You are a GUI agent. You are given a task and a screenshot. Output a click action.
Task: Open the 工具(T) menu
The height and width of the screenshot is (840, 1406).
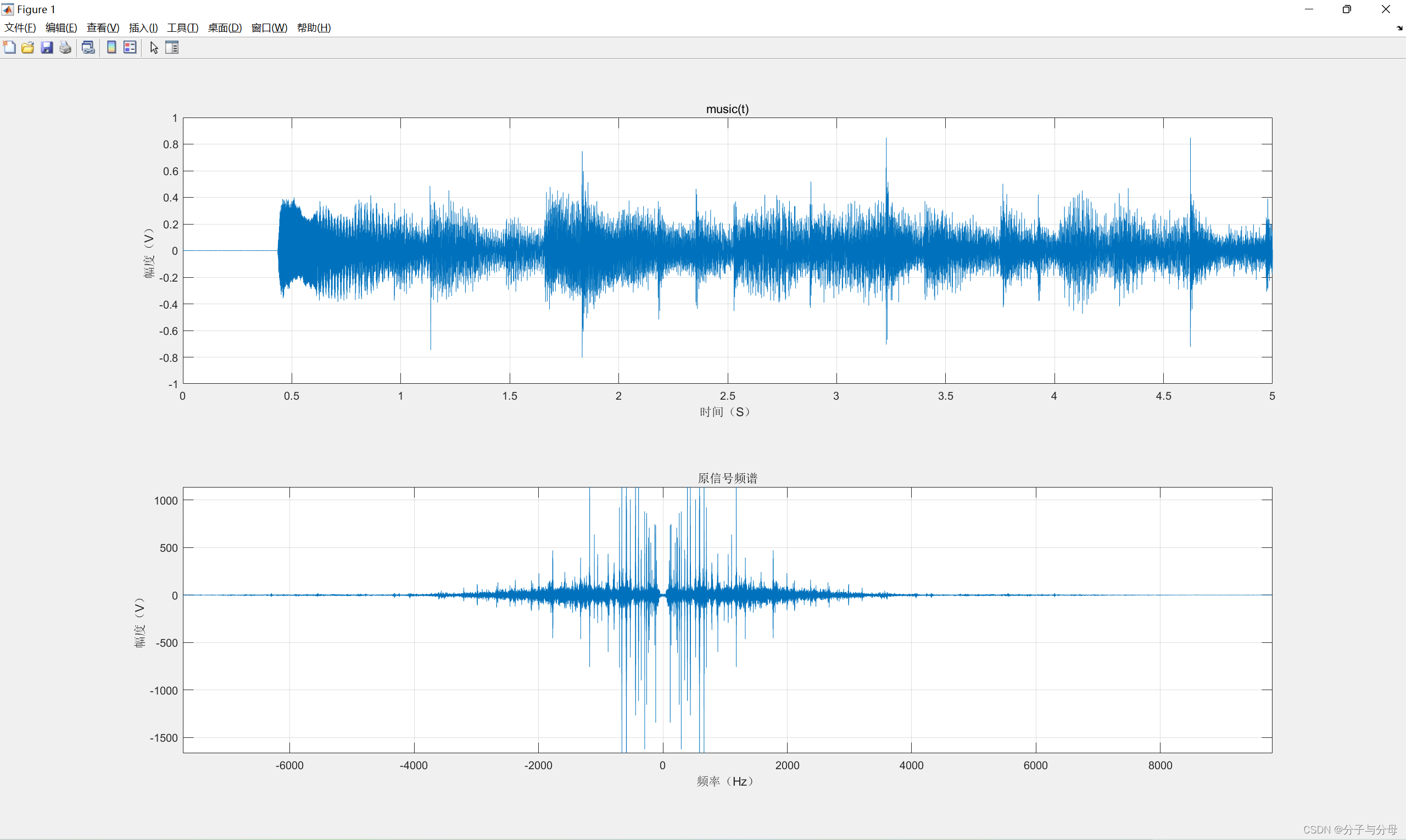pyautogui.click(x=182, y=28)
